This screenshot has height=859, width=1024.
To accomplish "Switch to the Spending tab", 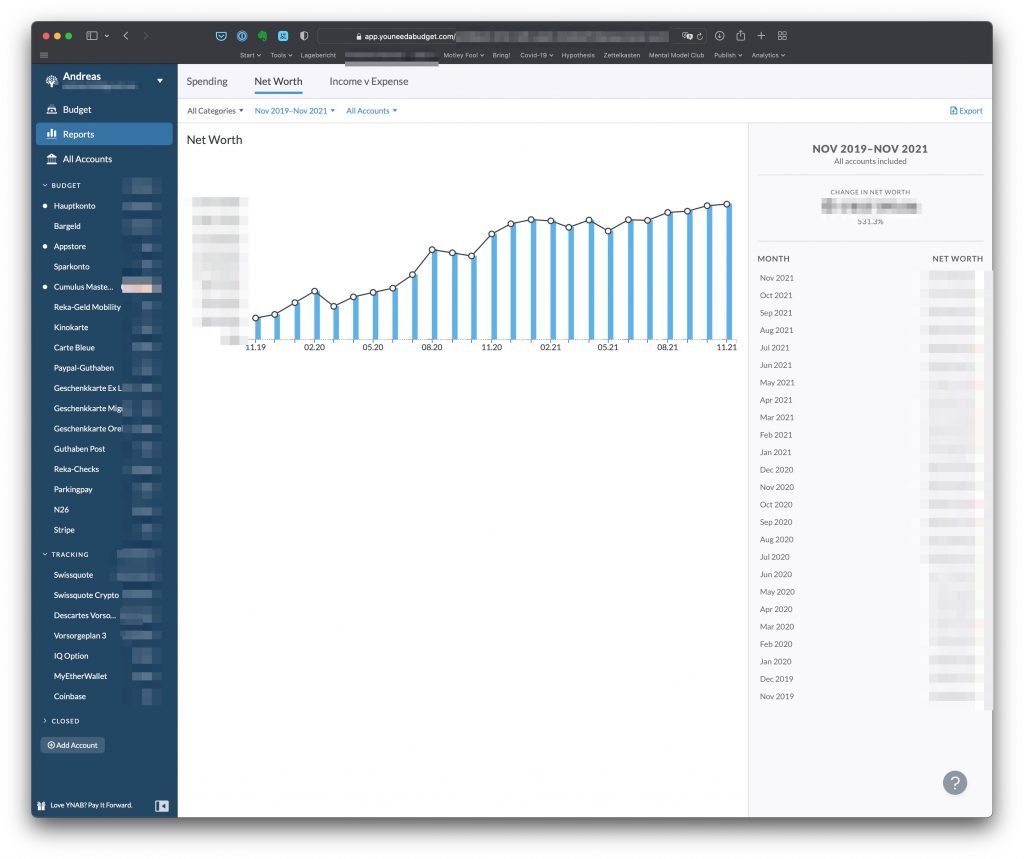I will tap(207, 82).
